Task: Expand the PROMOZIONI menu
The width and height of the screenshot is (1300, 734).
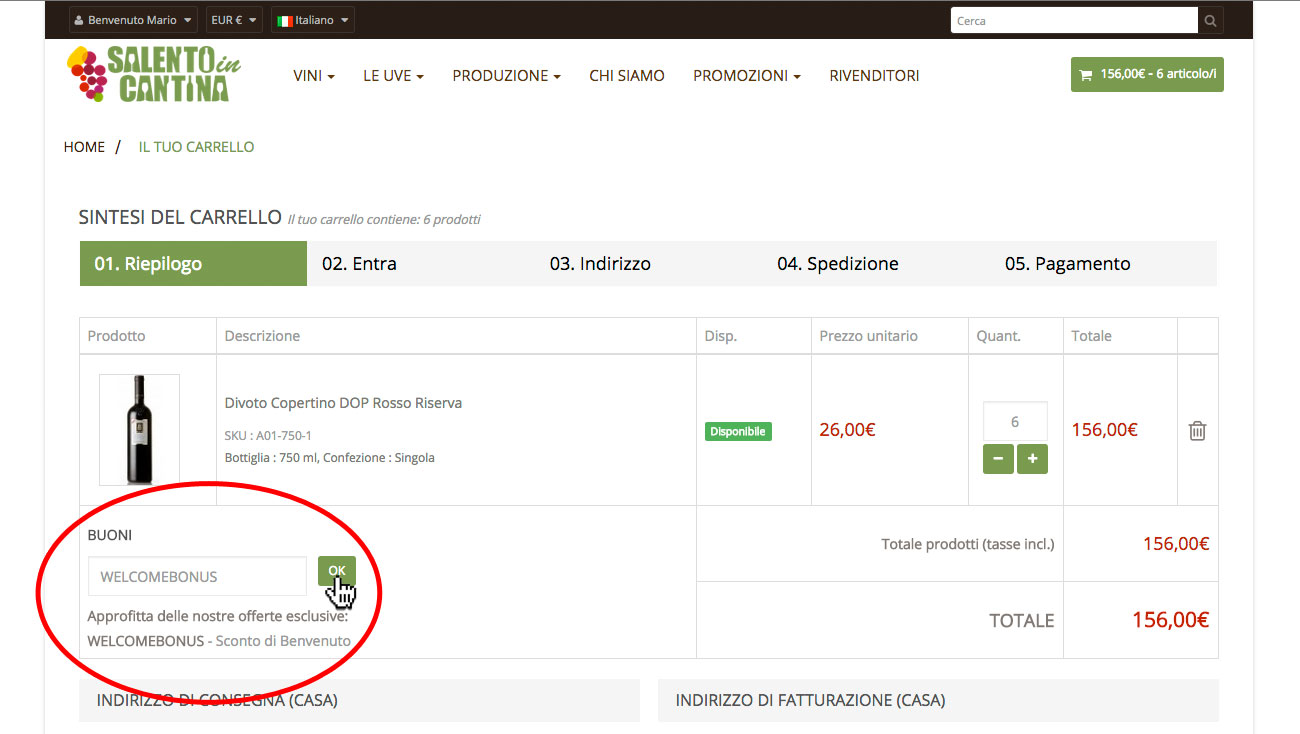Action: [747, 76]
